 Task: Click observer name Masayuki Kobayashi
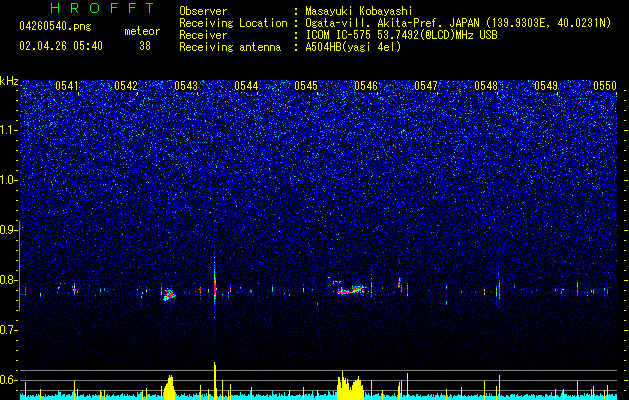point(358,11)
